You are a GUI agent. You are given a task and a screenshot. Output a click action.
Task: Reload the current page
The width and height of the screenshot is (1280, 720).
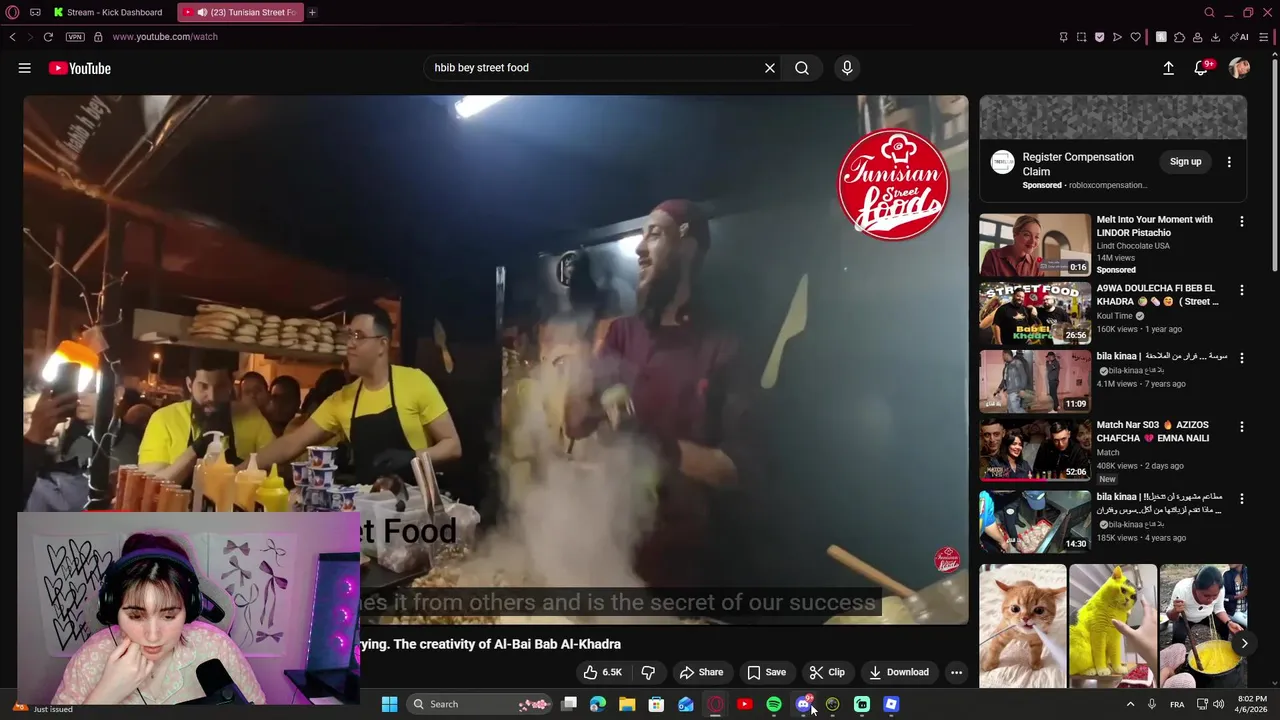tap(48, 37)
